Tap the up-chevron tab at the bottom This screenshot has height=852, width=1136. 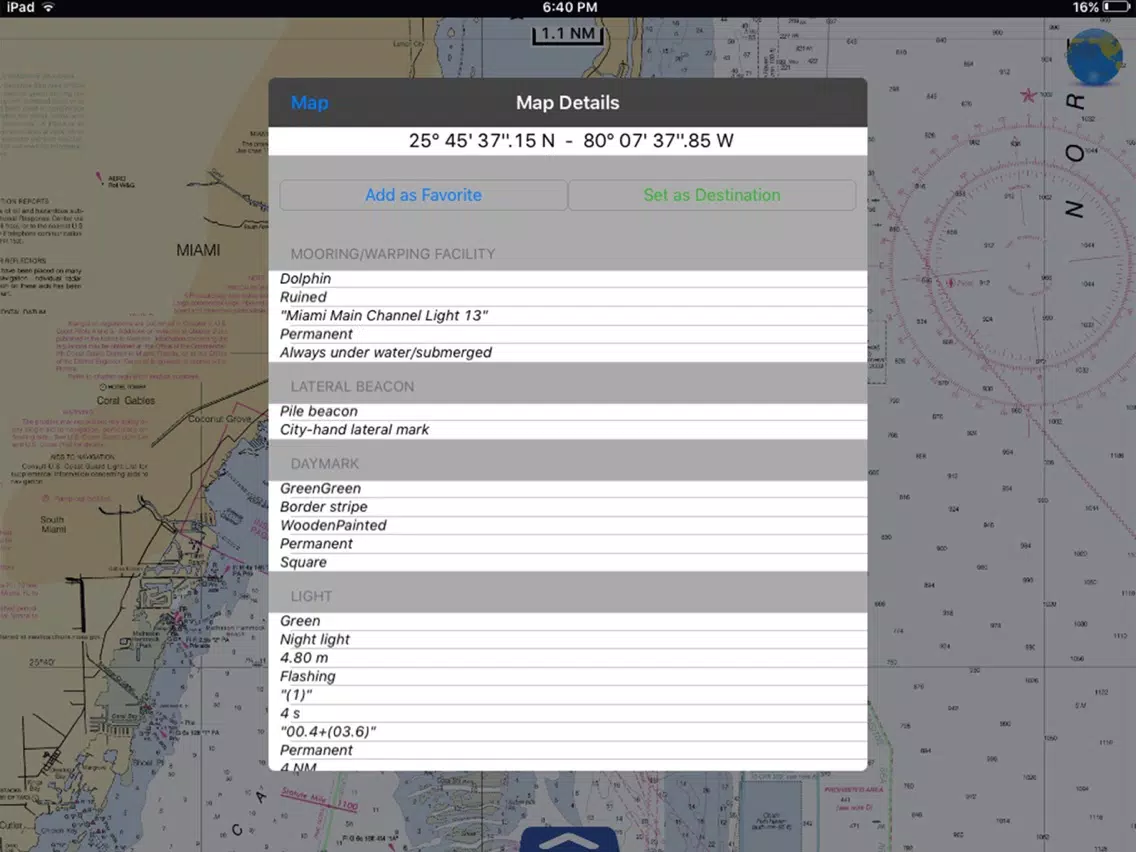569,839
